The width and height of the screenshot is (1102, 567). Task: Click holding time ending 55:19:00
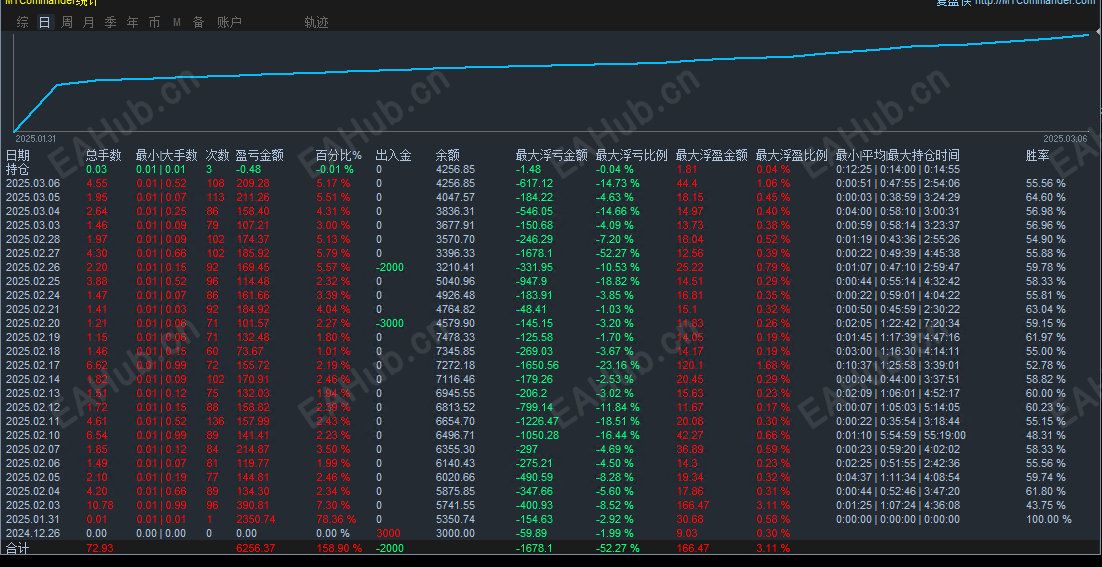click(900, 435)
